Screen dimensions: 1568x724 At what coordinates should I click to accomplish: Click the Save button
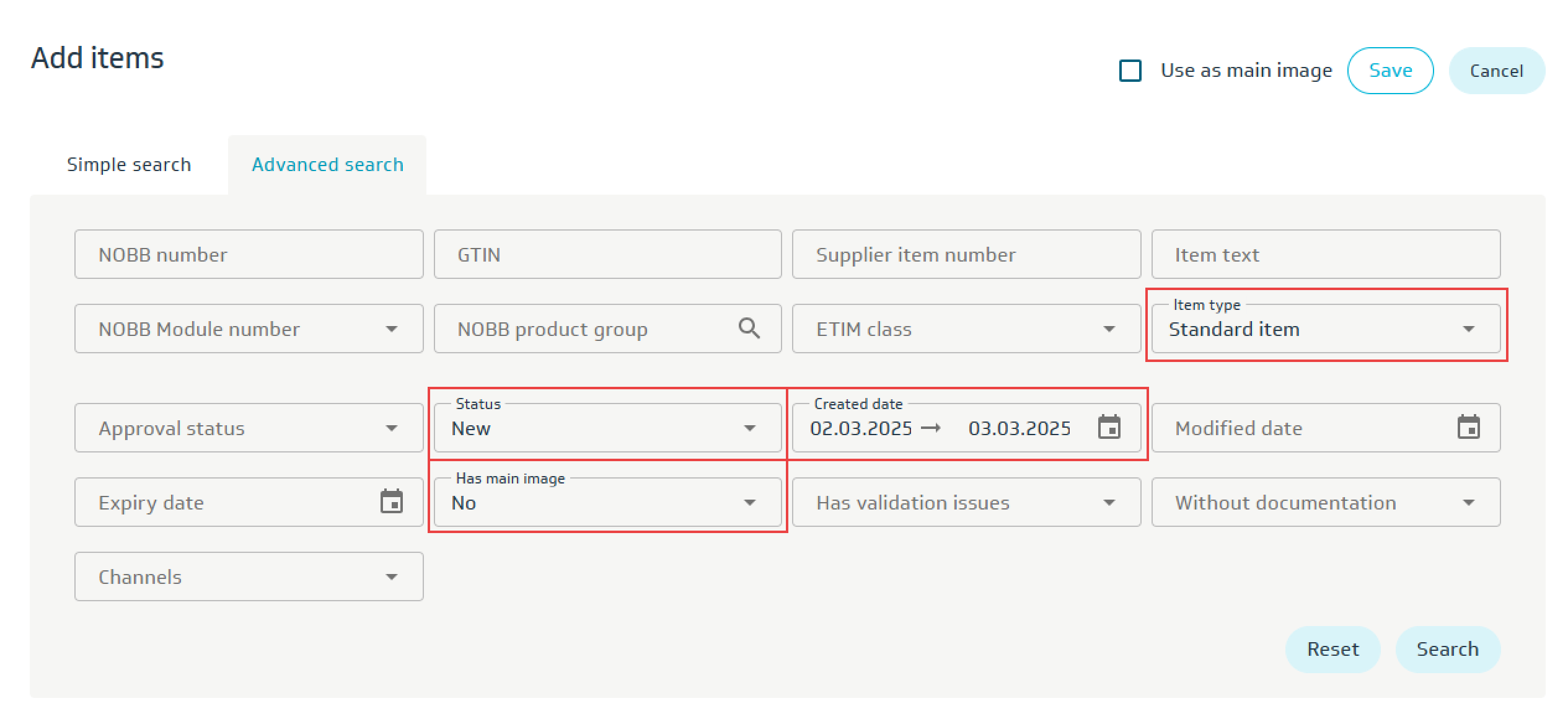pyautogui.click(x=1390, y=71)
